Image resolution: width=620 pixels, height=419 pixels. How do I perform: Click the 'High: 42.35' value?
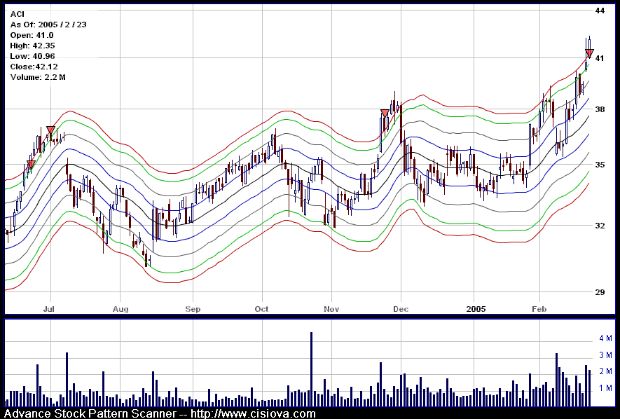click(x=32, y=45)
